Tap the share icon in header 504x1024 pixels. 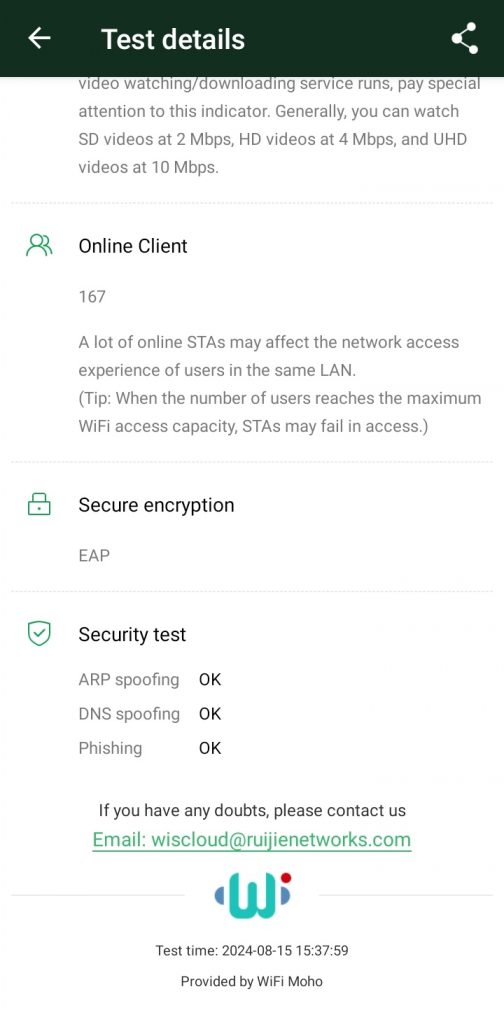pos(465,39)
